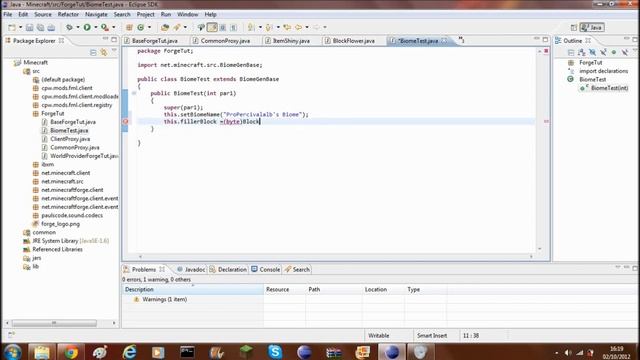Open the Run dropdown arrow
This screenshot has width=640, height=360.
tap(96, 27)
